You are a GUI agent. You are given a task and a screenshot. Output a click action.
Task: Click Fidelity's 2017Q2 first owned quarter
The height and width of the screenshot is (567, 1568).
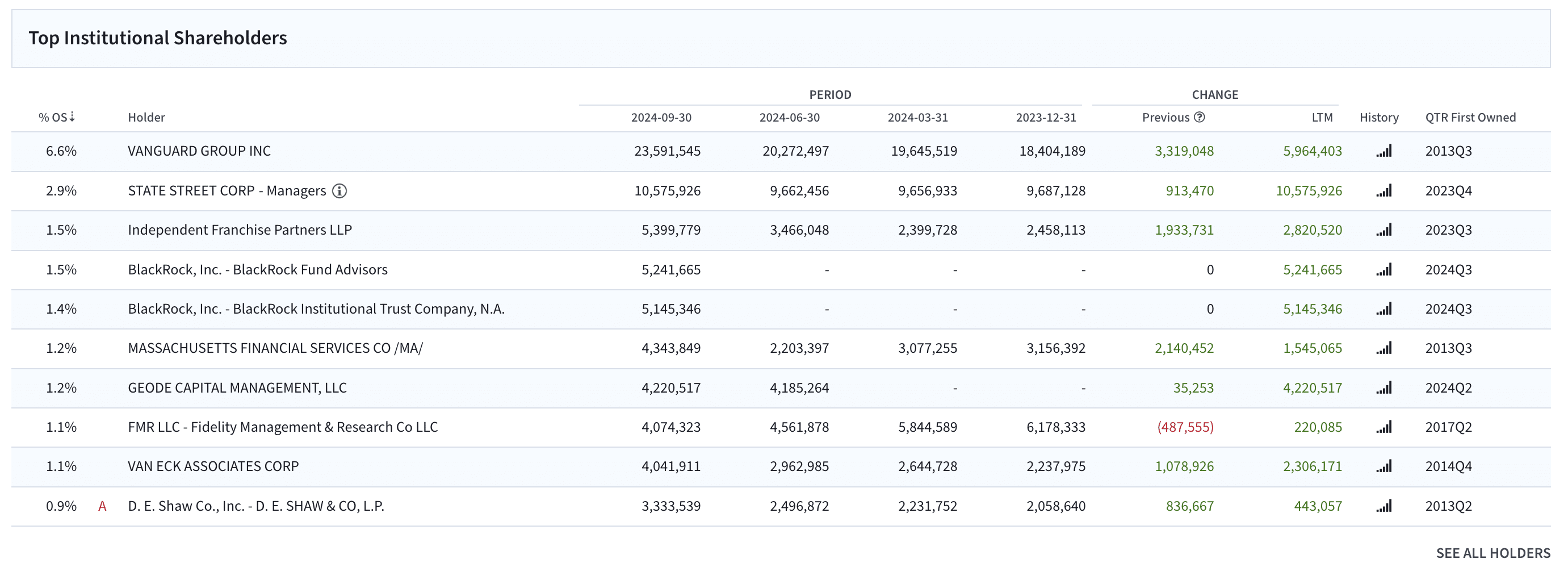pos(1448,427)
